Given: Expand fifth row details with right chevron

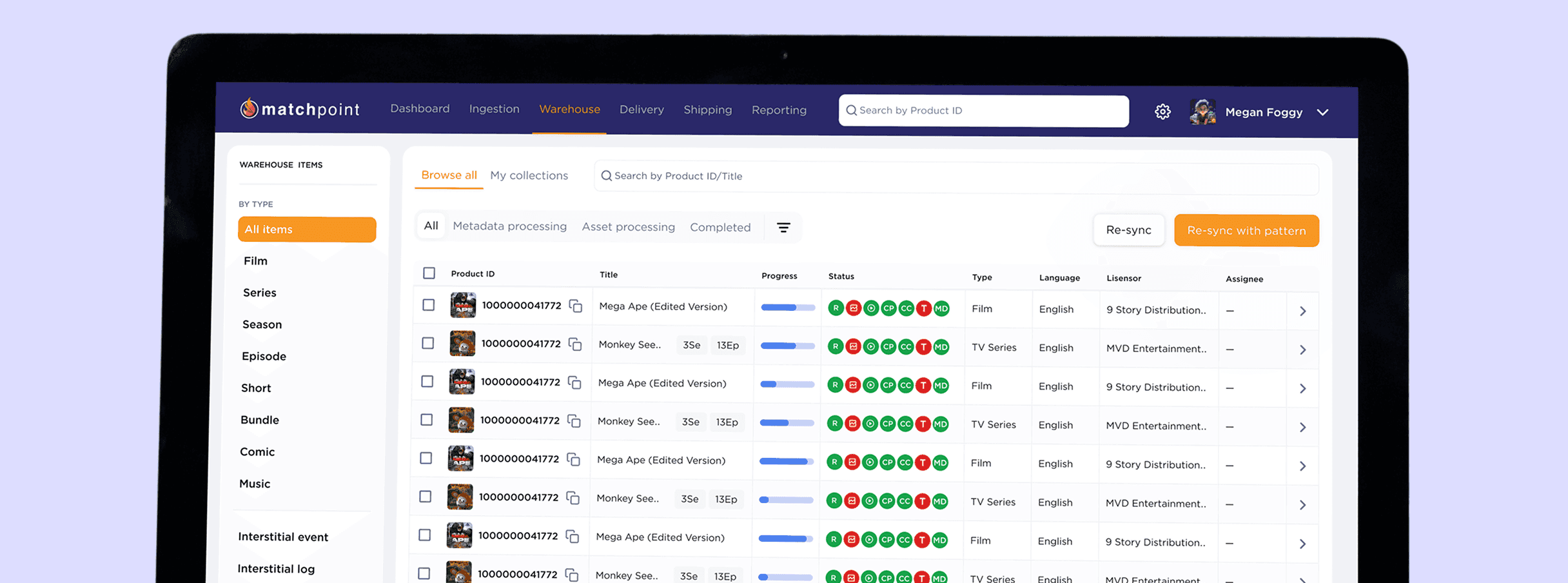Looking at the screenshot, I should click(1303, 466).
